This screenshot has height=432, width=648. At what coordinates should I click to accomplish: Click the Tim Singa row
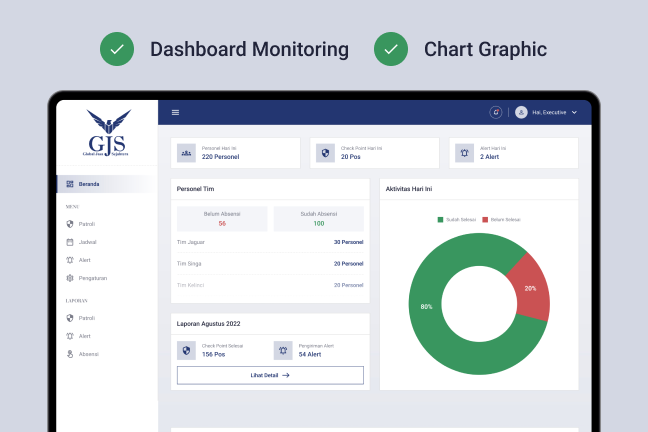(270, 264)
